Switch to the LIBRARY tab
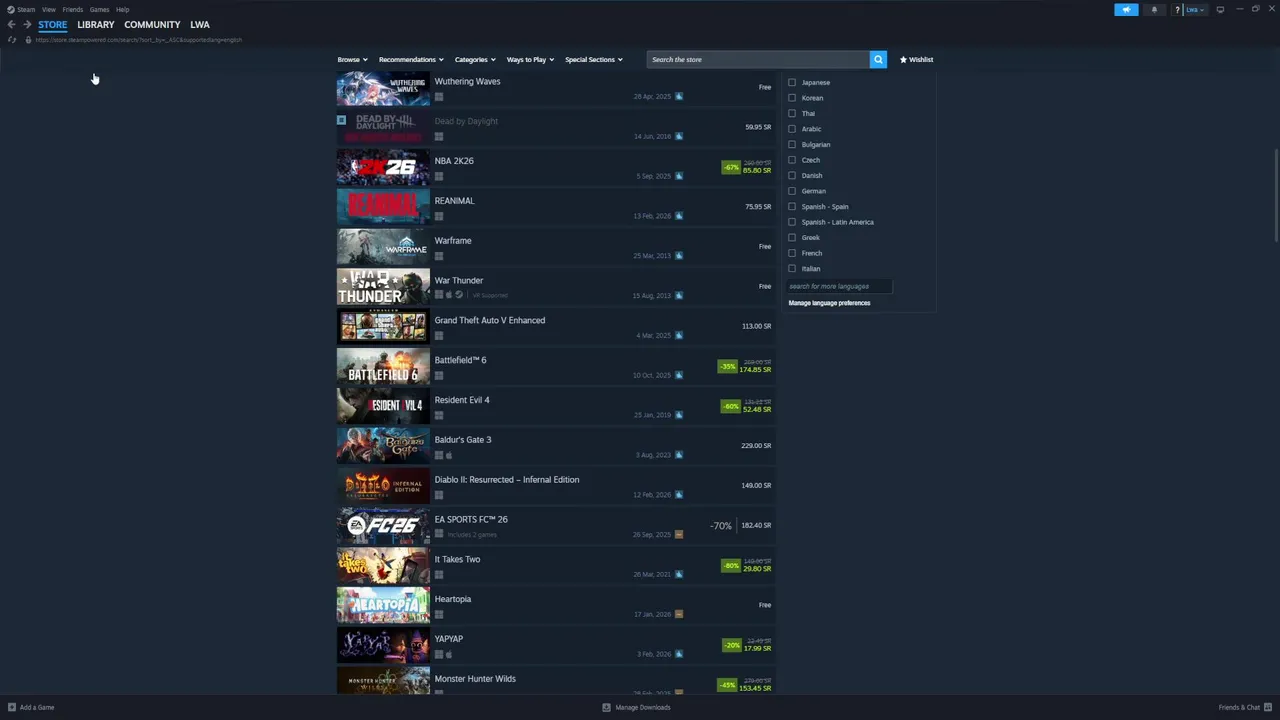The image size is (1280, 720). pos(96,24)
